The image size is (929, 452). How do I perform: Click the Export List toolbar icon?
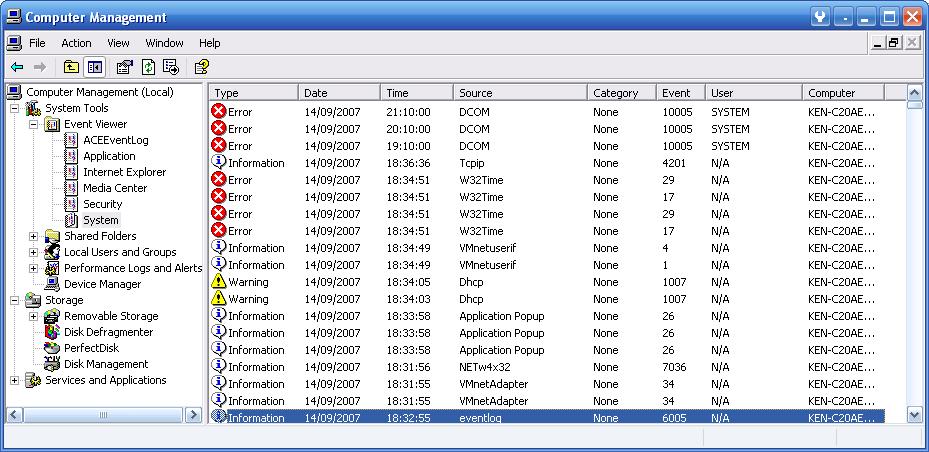pos(171,67)
